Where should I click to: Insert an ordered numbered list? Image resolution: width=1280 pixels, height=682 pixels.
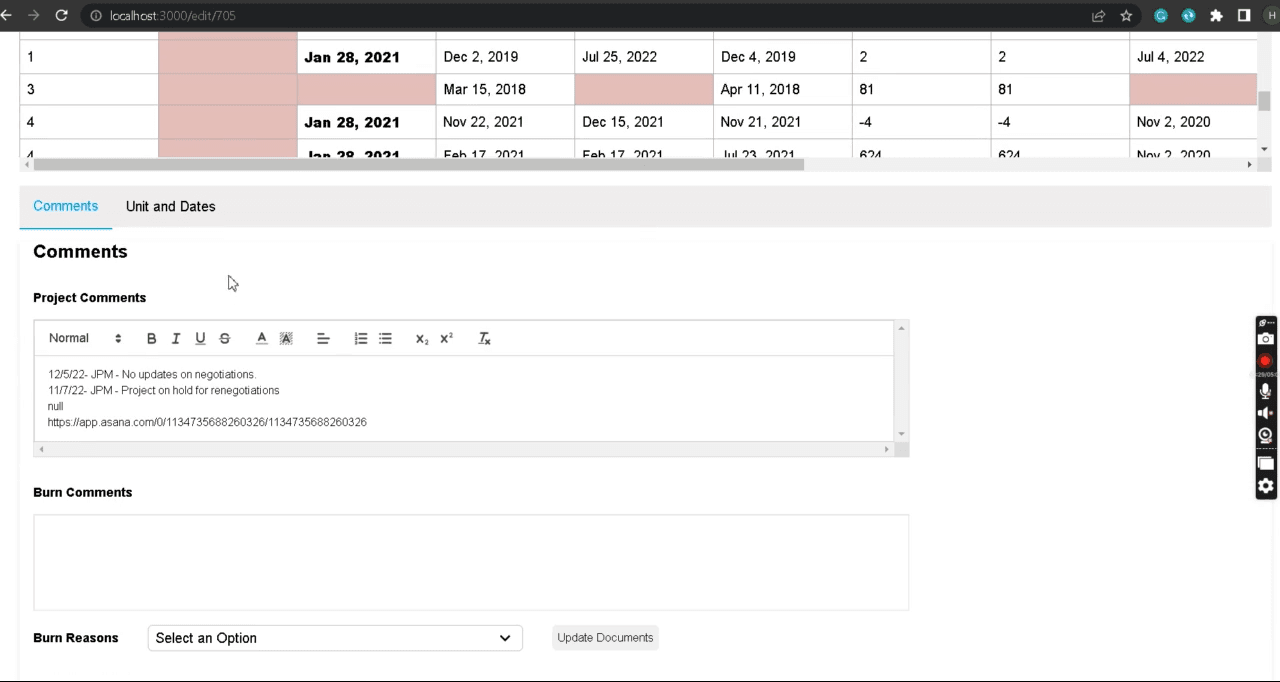click(x=361, y=339)
